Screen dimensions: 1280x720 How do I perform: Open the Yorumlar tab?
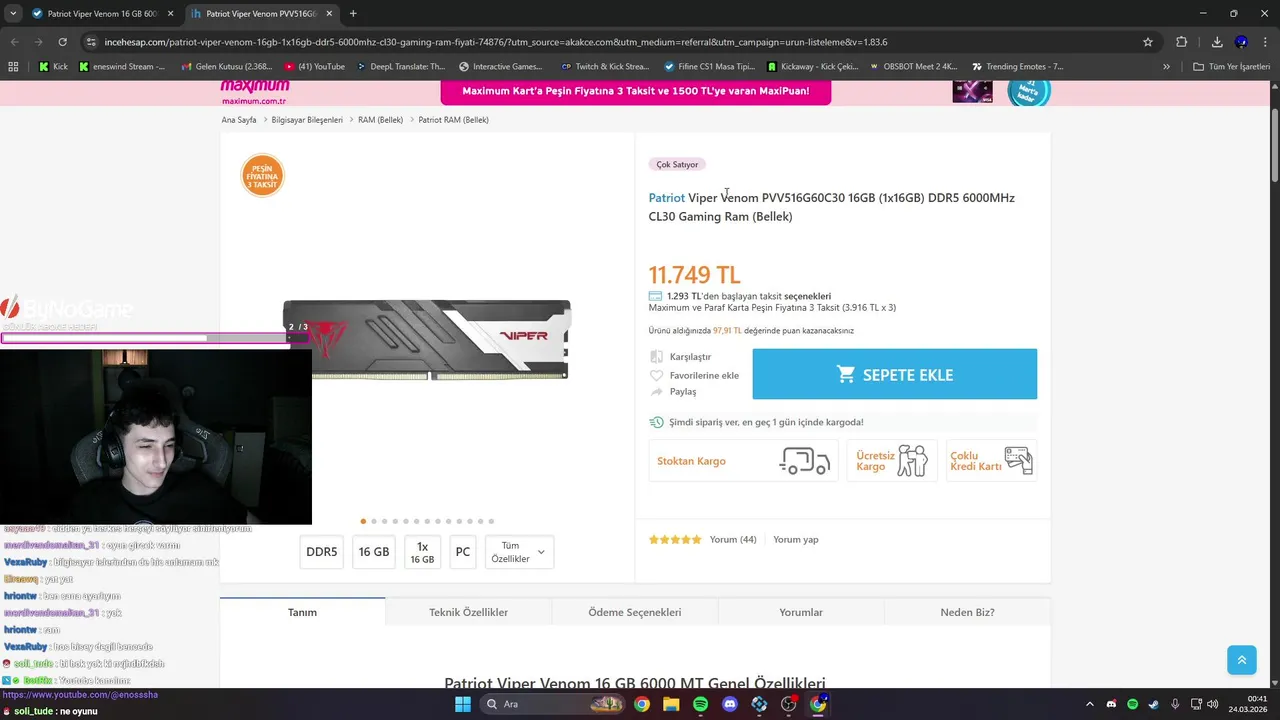[800, 612]
